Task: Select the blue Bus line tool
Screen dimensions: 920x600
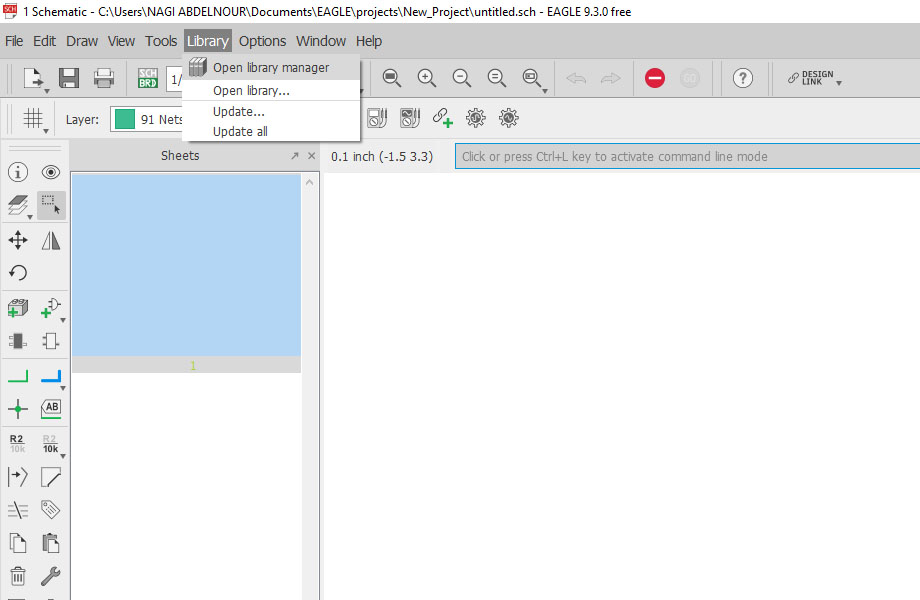Action: click(x=51, y=376)
